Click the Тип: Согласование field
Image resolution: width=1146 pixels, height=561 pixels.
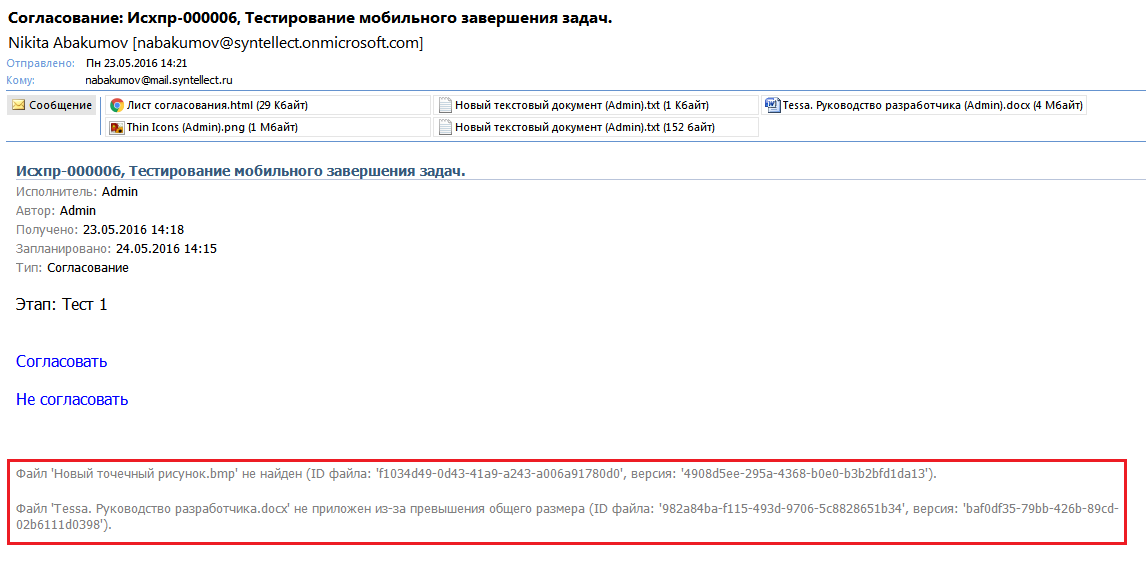point(72,267)
